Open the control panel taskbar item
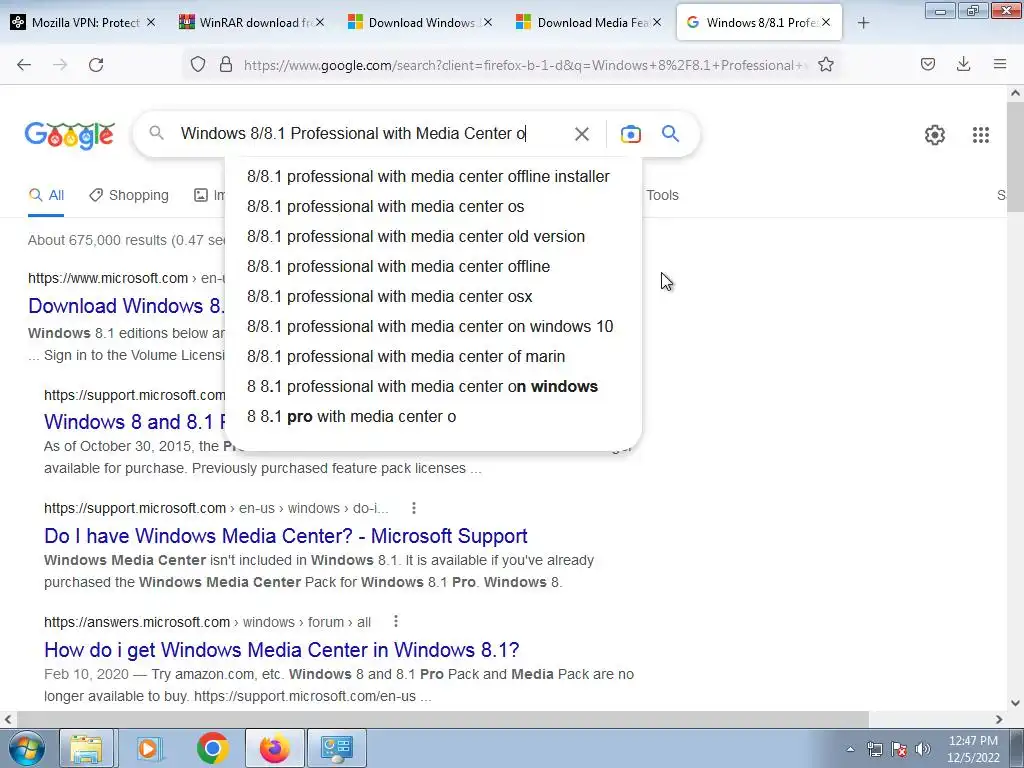Image resolution: width=1024 pixels, height=768 pixels. (336, 748)
